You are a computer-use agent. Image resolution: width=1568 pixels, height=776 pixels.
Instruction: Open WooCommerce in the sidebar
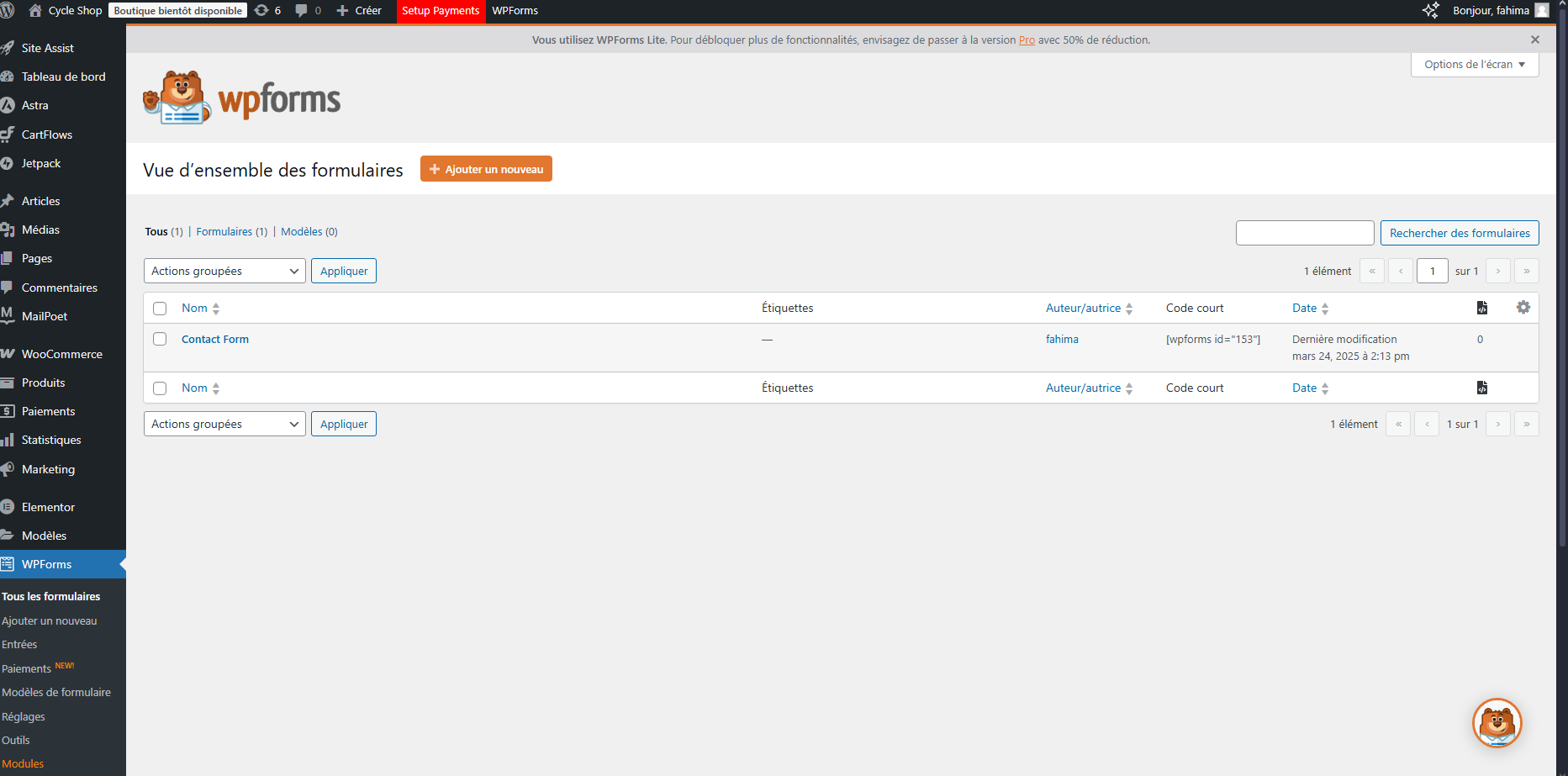click(x=63, y=354)
